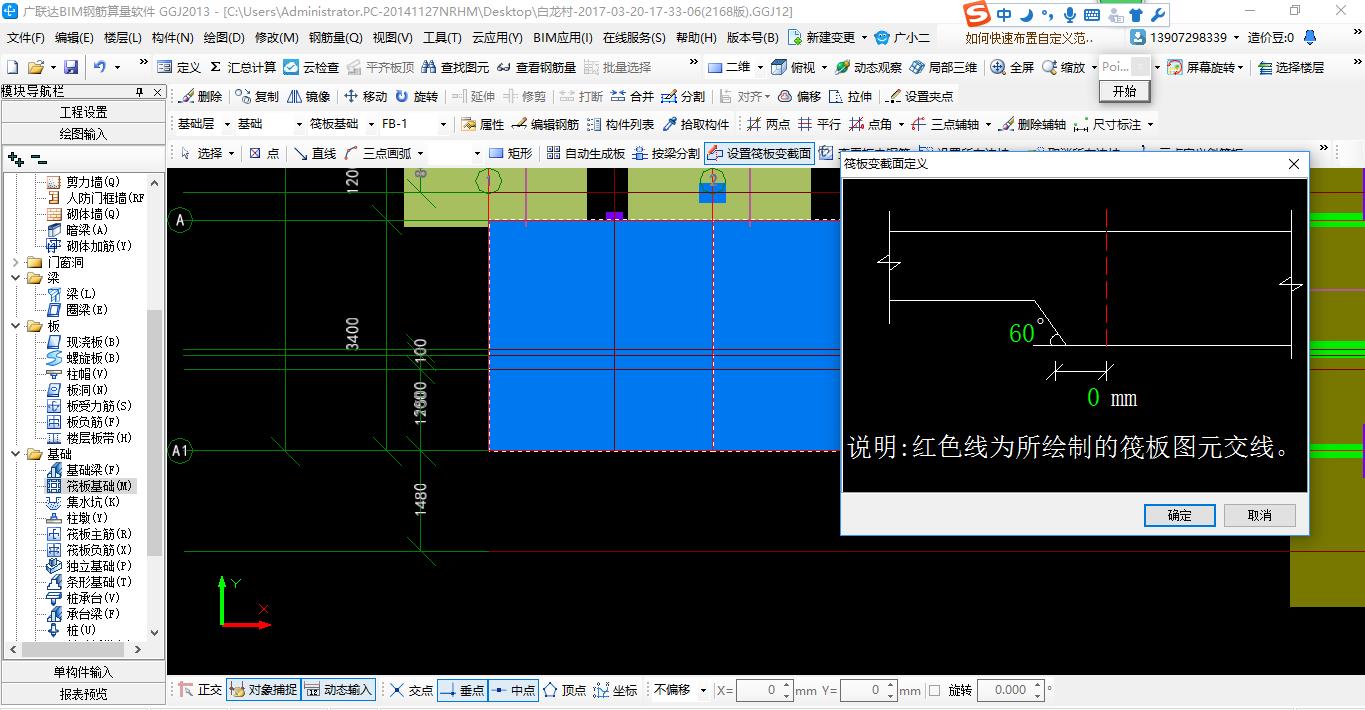
Task: Select 平行 parallel auxiliary axis tool
Action: [820, 124]
